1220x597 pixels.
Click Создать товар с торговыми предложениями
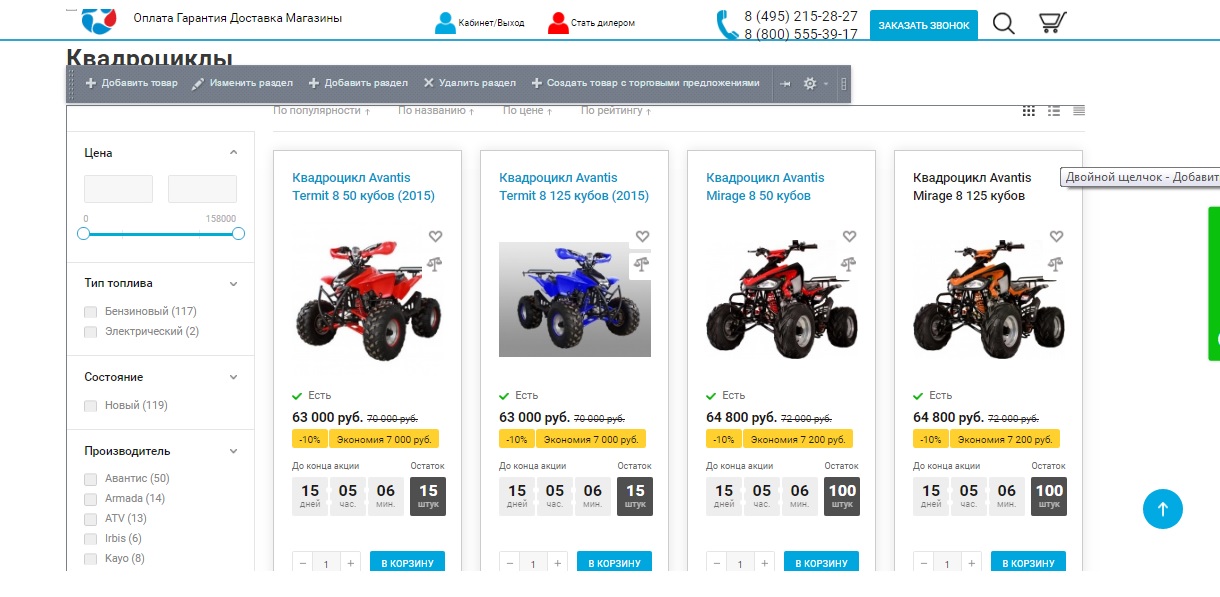(x=646, y=83)
